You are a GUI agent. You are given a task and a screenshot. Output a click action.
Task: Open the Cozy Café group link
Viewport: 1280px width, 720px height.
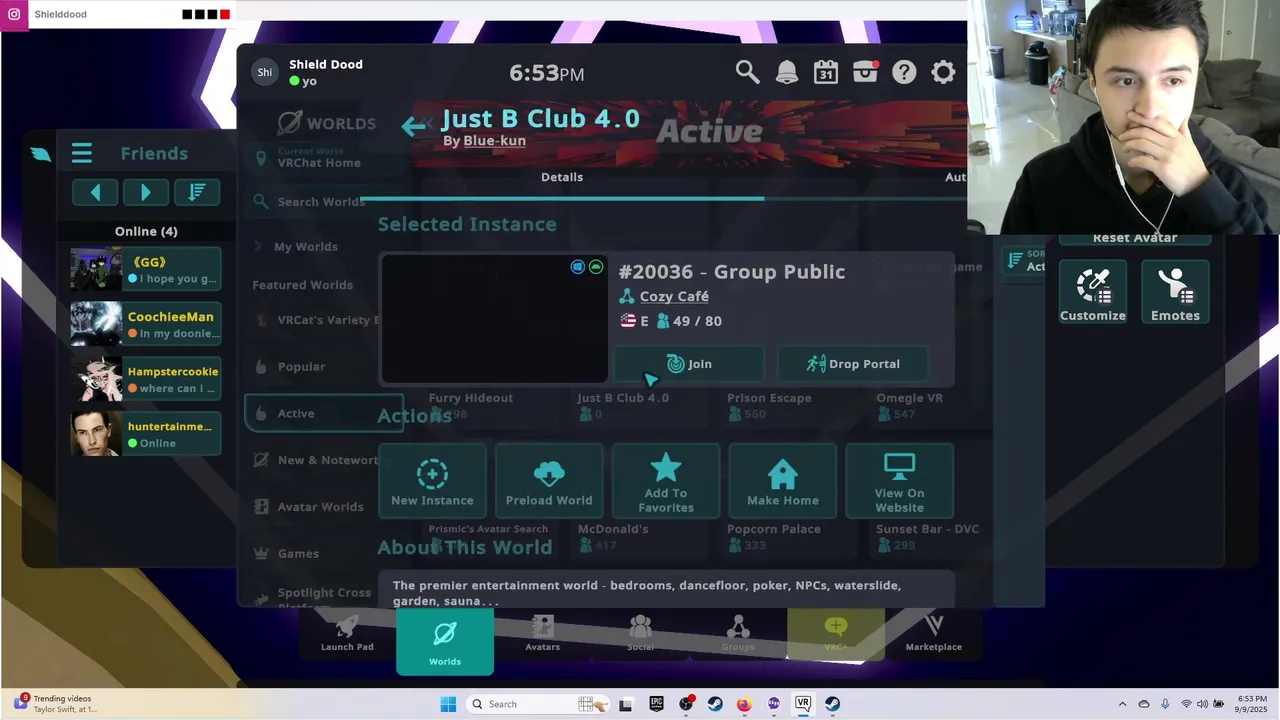(674, 296)
